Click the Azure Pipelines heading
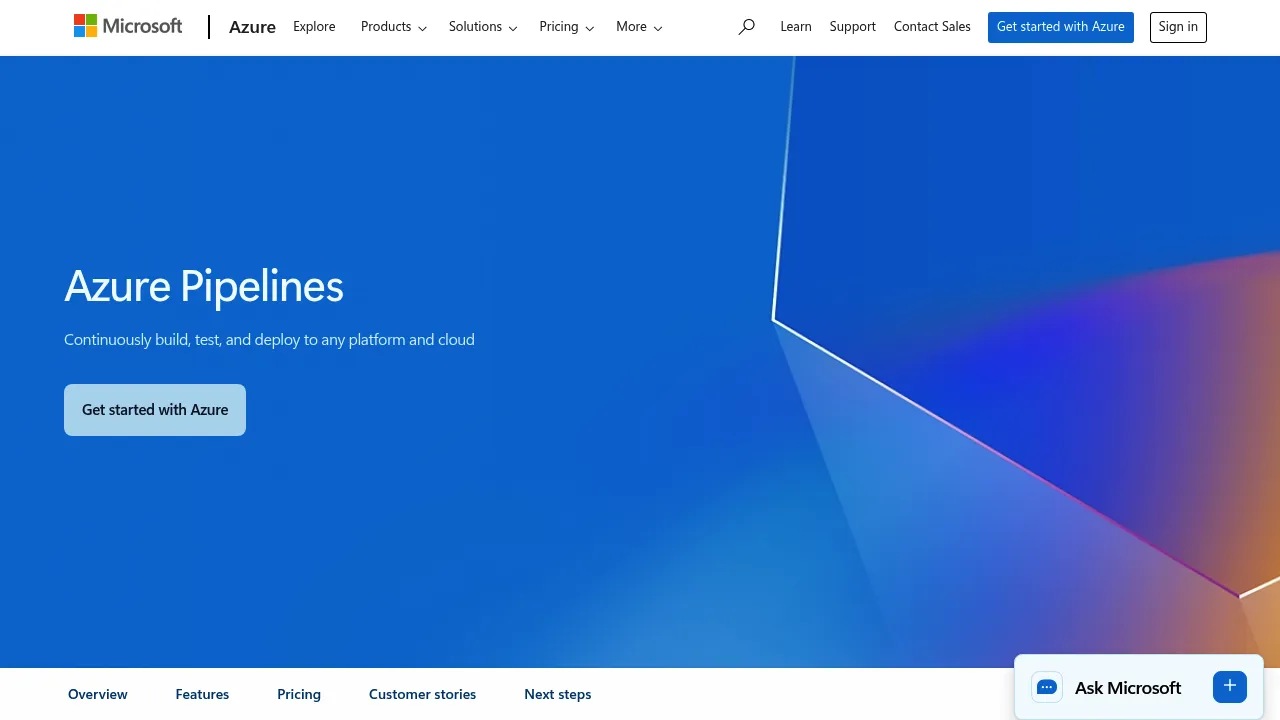1280x720 pixels. (x=204, y=287)
